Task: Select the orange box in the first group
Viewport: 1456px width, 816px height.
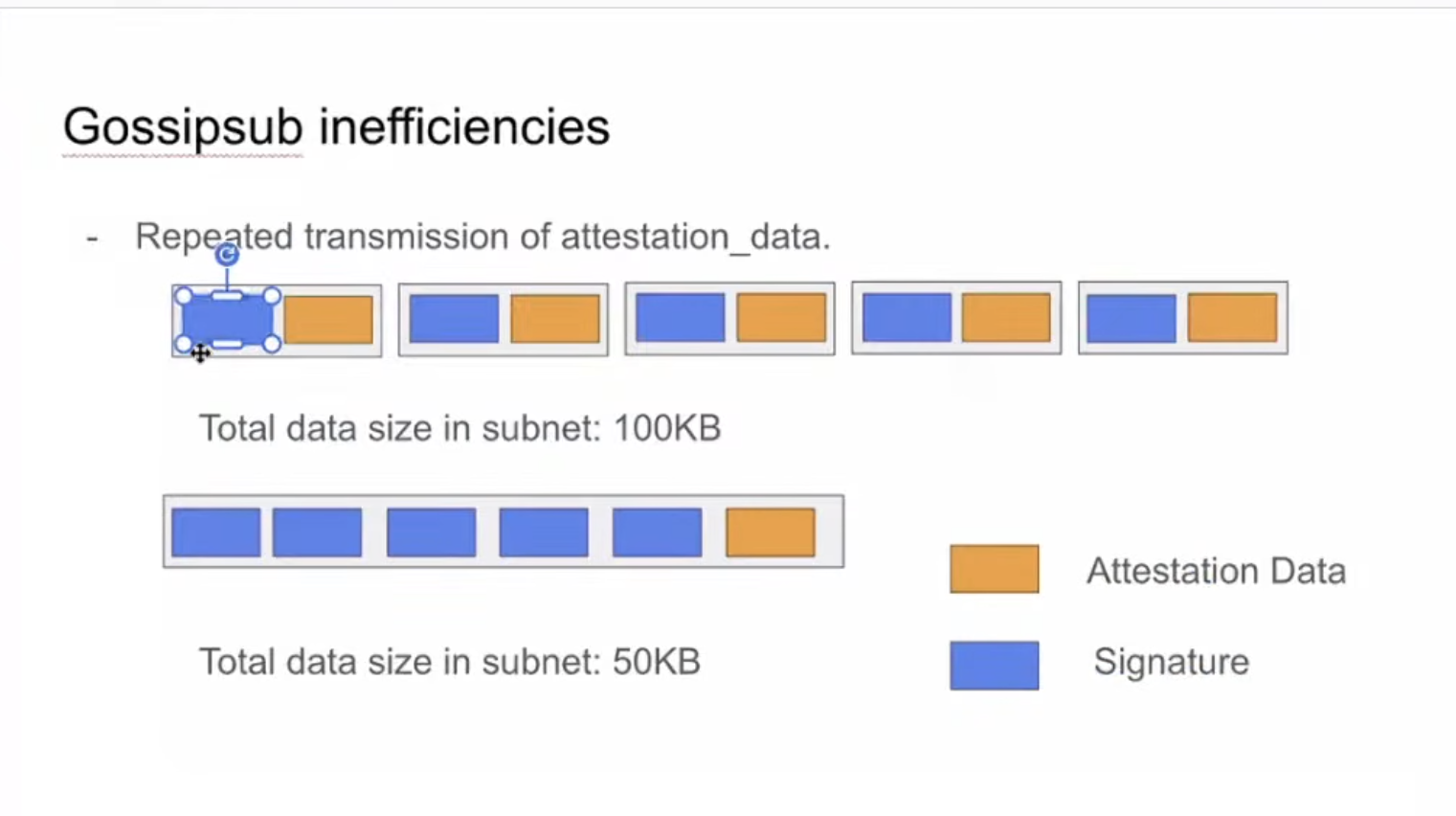Action: [328, 320]
